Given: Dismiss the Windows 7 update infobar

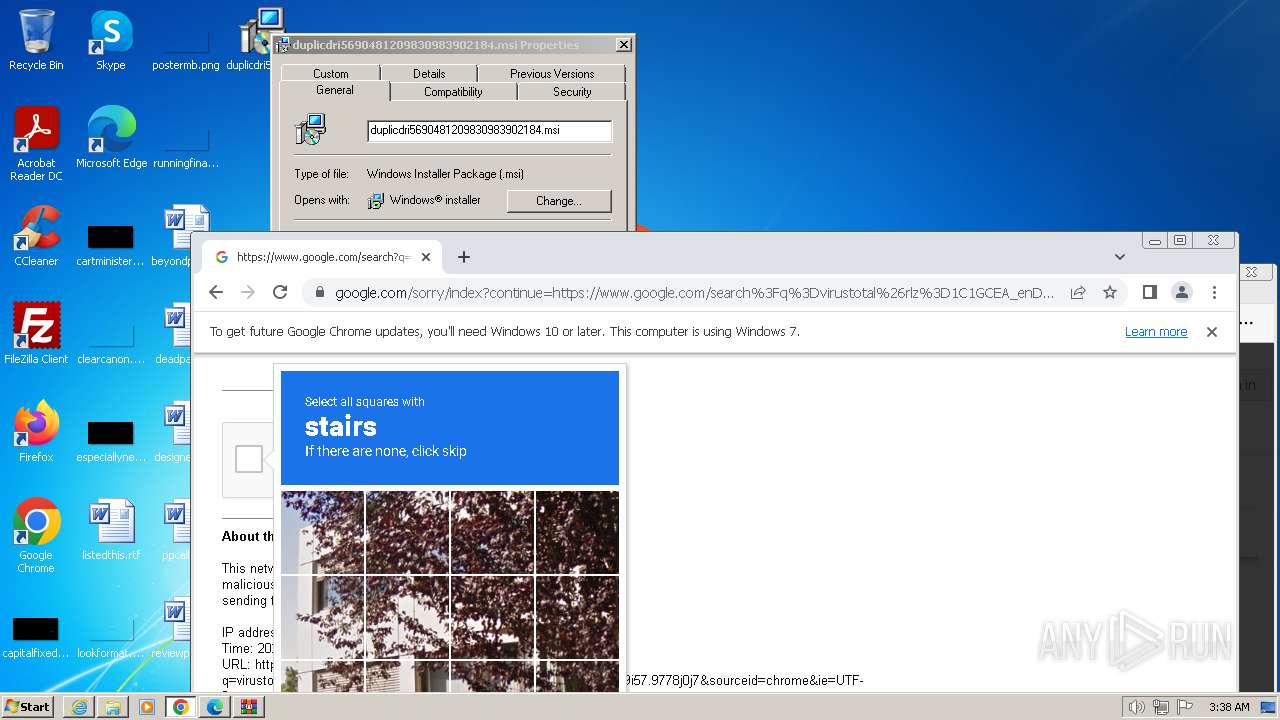Looking at the screenshot, I should point(1212,332).
